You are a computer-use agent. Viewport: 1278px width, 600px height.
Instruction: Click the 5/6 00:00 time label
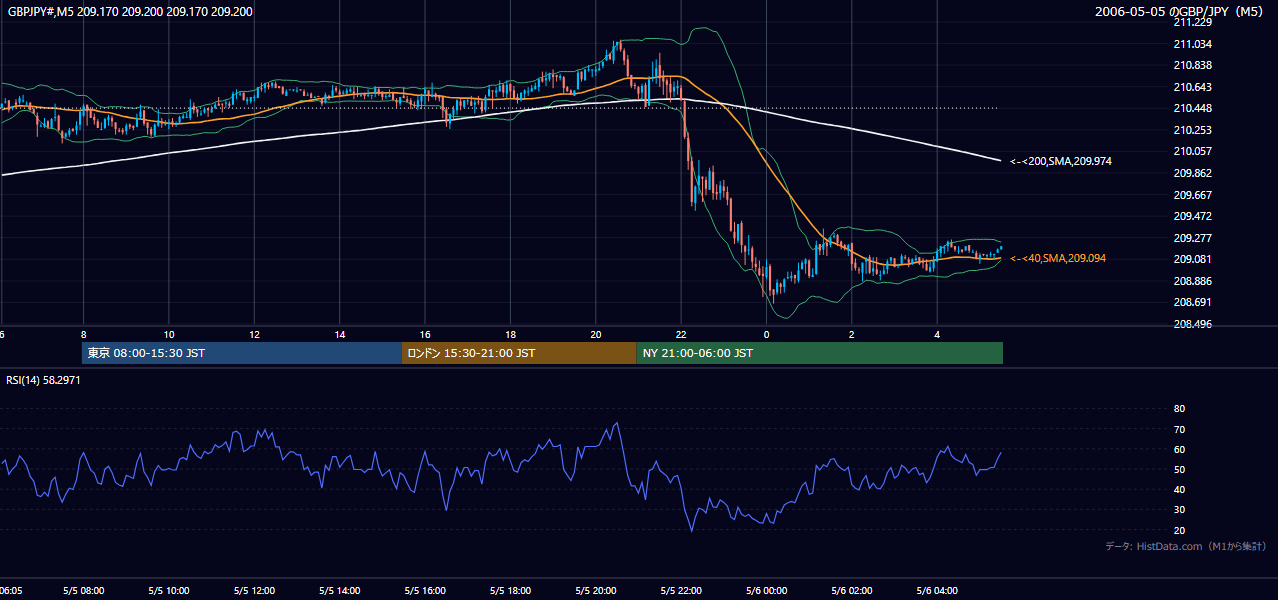pyautogui.click(x=766, y=591)
